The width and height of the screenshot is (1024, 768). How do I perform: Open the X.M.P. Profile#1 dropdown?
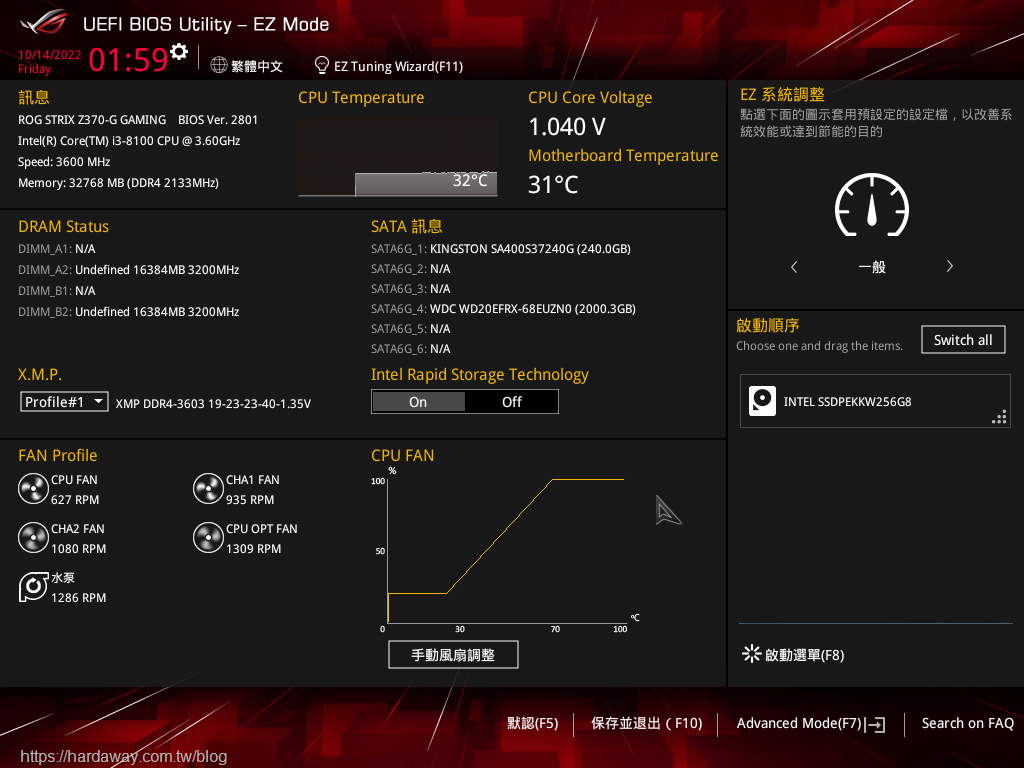coord(64,402)
